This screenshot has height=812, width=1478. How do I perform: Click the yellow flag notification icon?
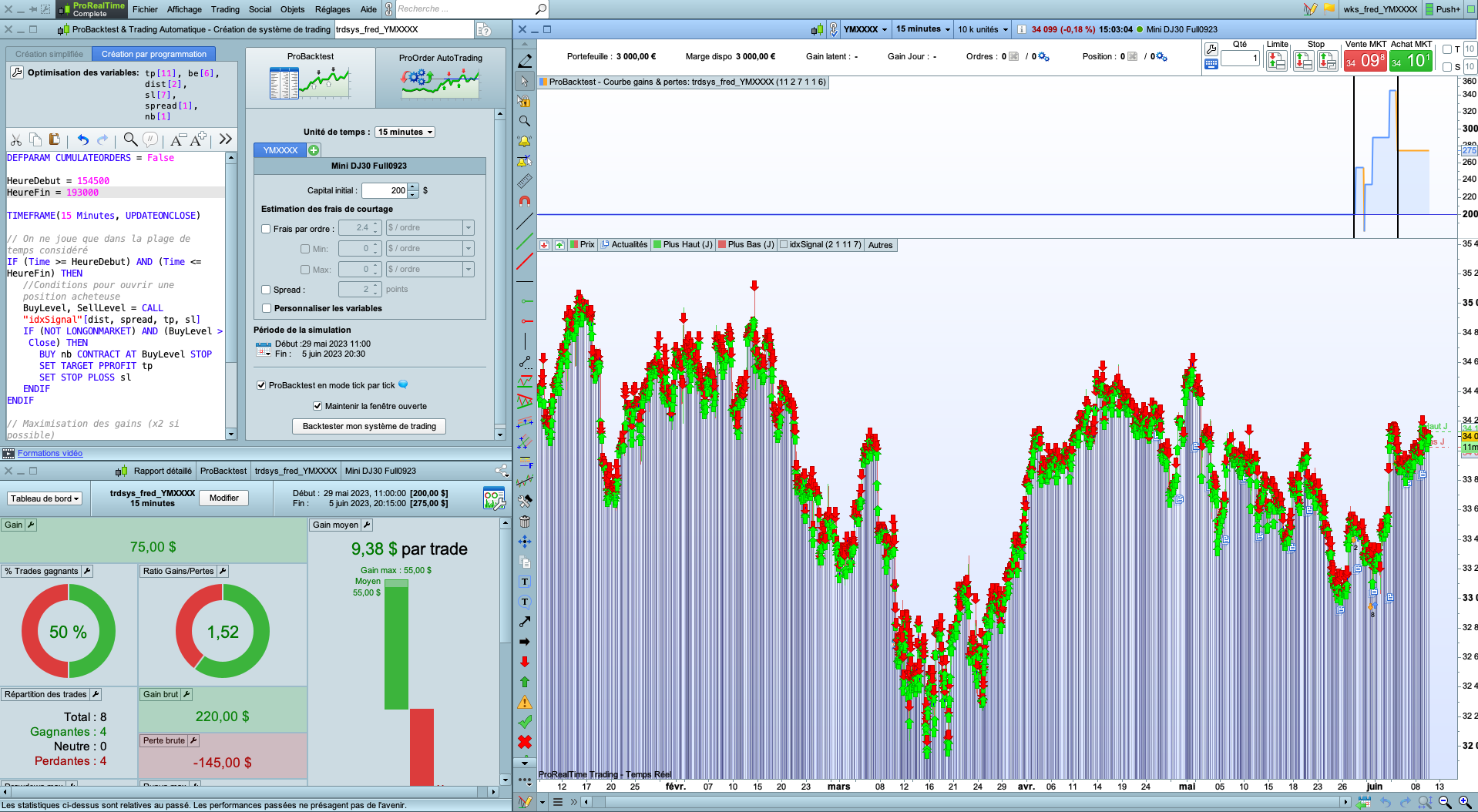(1329, 9)
